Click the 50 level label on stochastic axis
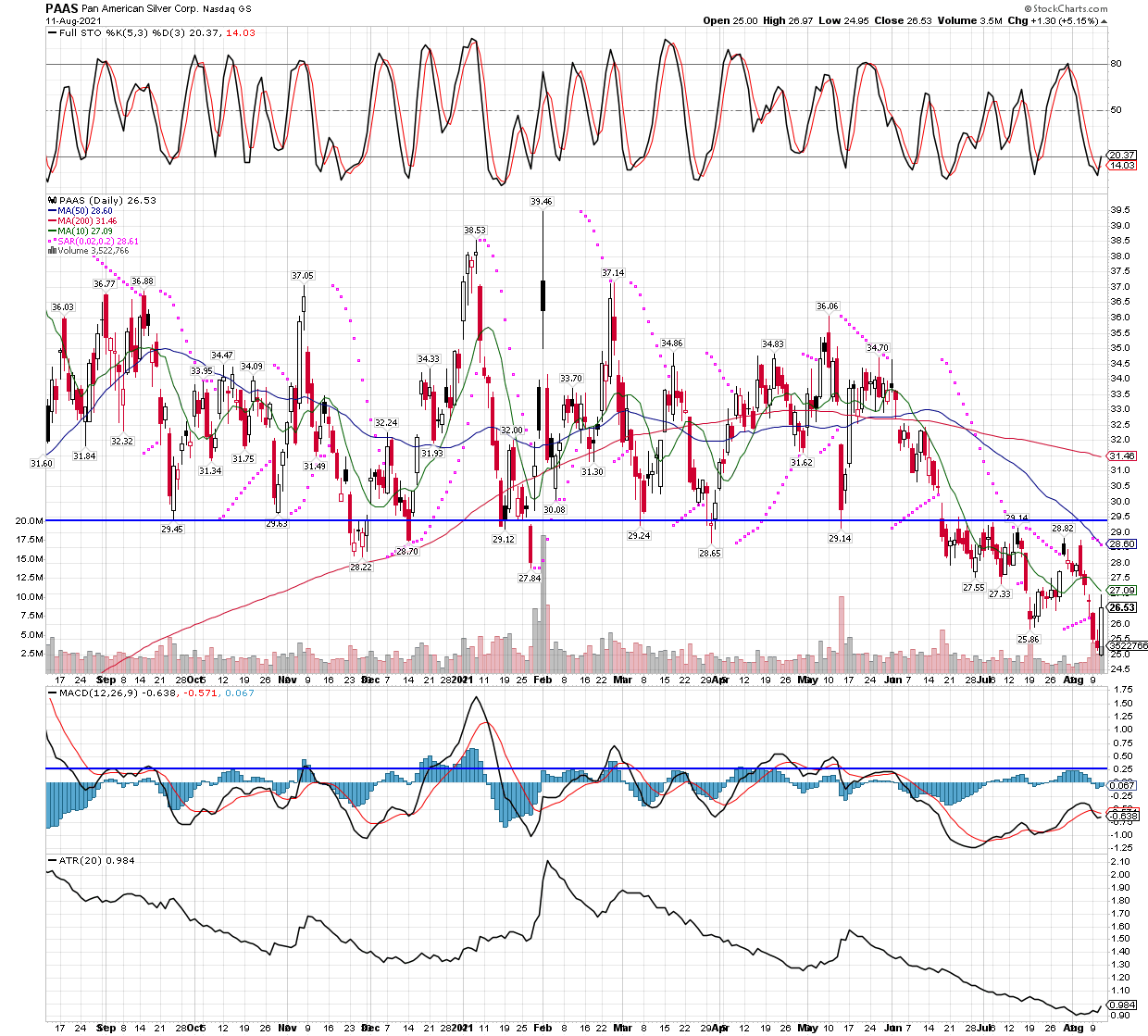The height and width of the screenshot is (1036, 1148). 1116,109
